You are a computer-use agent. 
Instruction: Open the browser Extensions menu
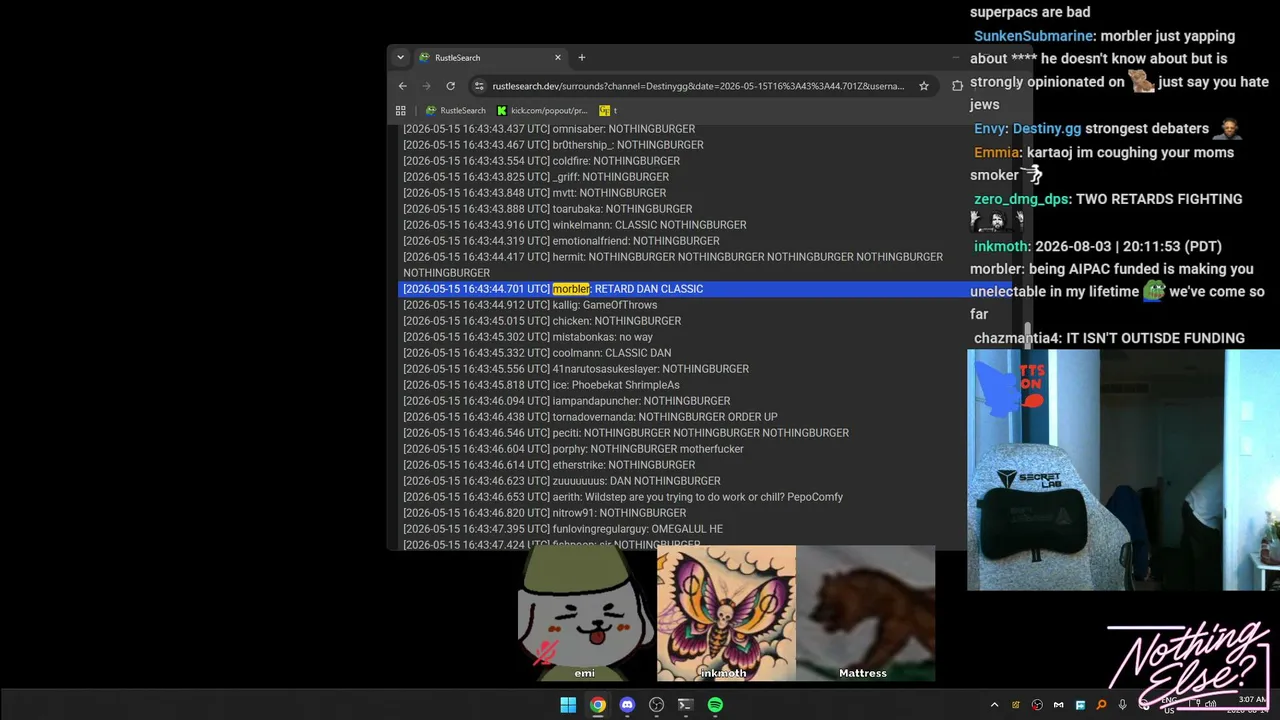[957, 86]
